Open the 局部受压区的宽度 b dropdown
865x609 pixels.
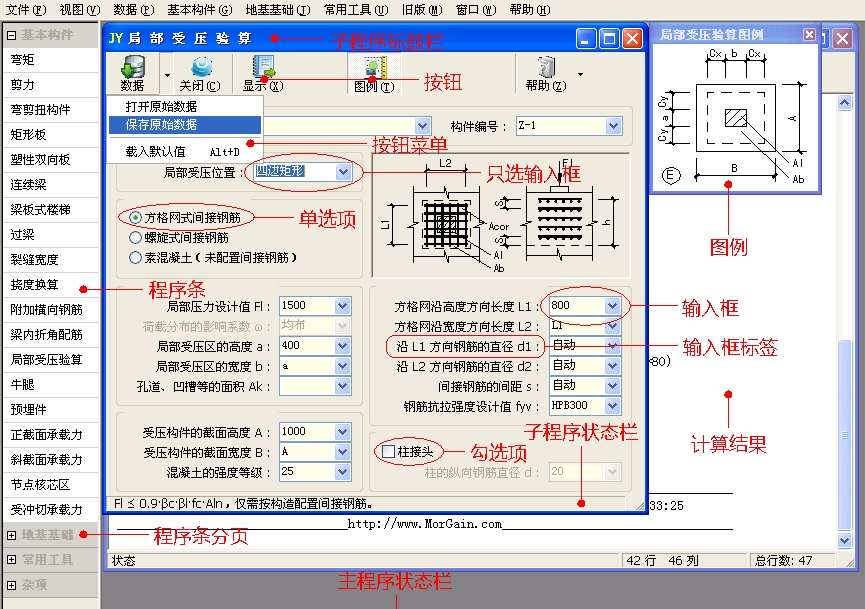tap(343, 366)
